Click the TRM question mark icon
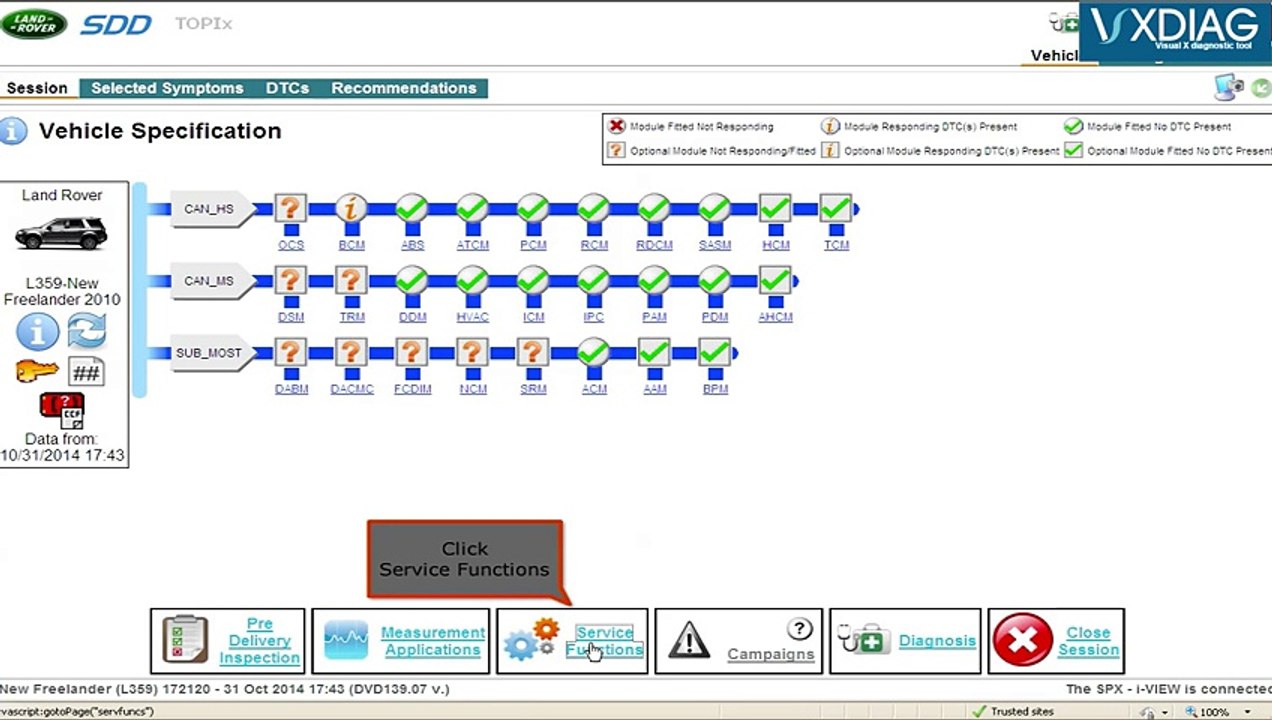The width and height of the screenshot is (1272, 720). point(351,281)
